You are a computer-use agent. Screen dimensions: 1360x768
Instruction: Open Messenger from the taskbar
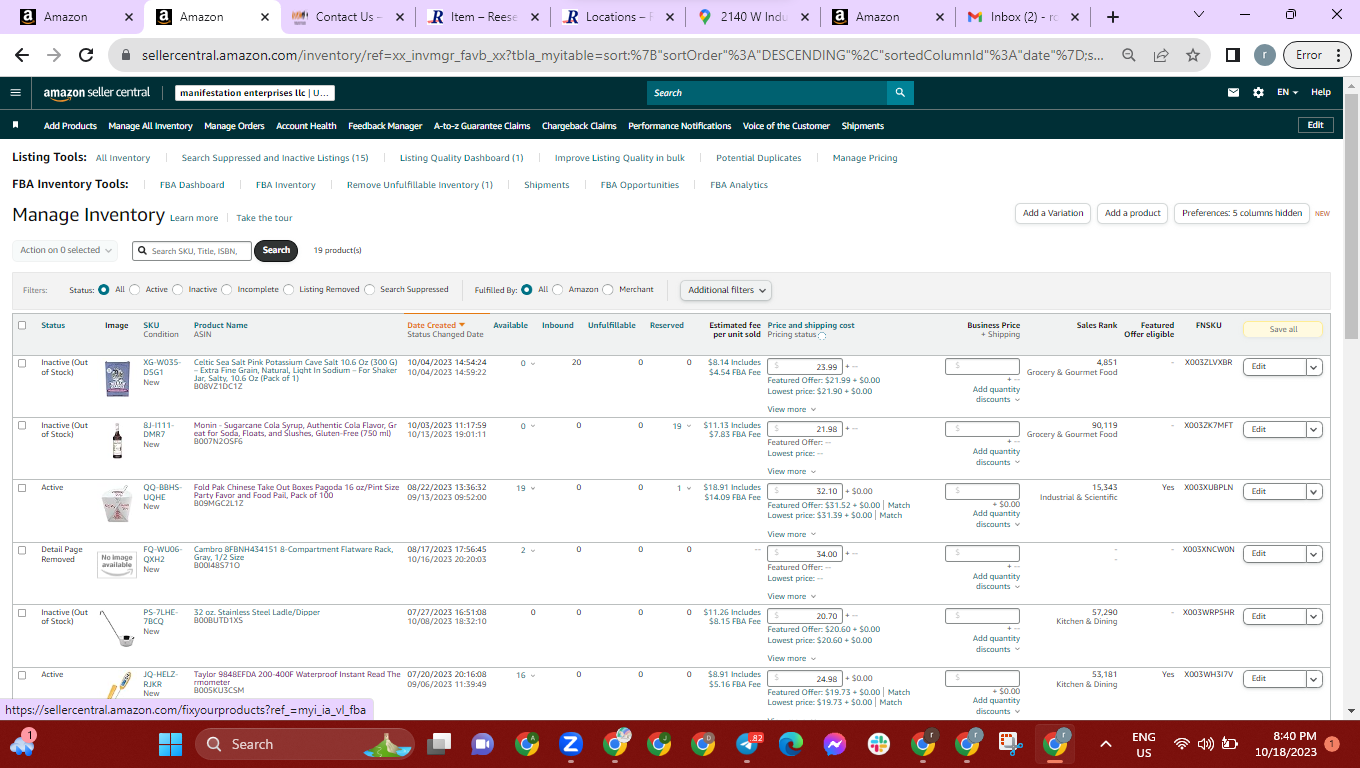click(x=835, y=744)
